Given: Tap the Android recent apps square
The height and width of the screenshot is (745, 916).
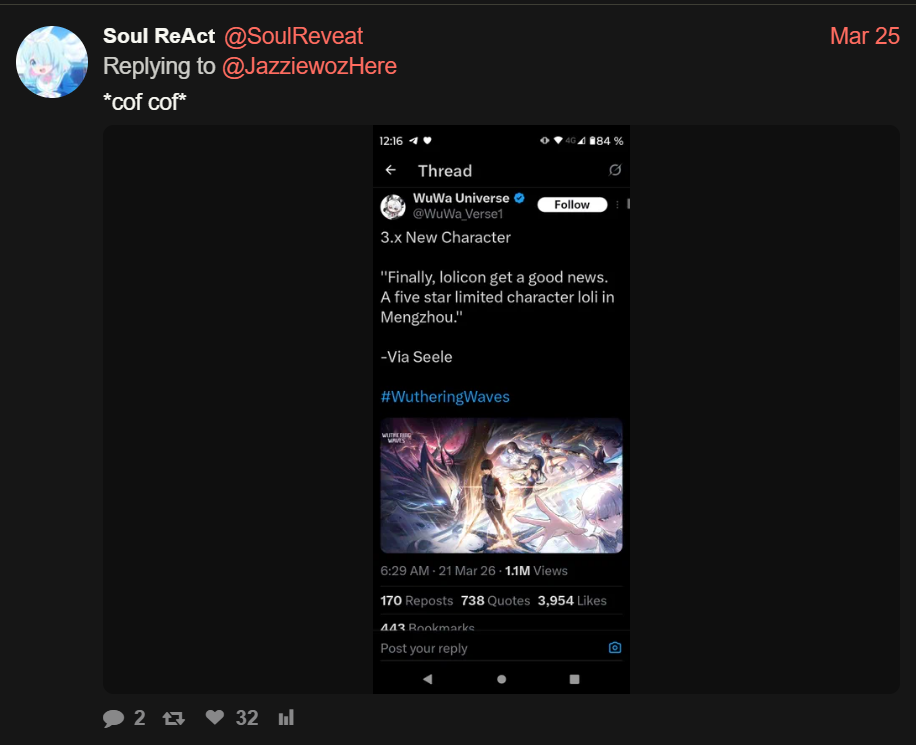Looking at the screenshot, I should point(574,678).
